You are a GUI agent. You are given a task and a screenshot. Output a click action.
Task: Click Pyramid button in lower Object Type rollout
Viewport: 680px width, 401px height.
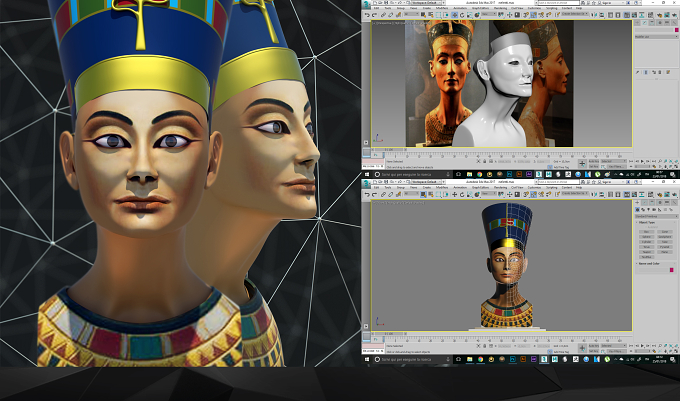click(665, 247)
